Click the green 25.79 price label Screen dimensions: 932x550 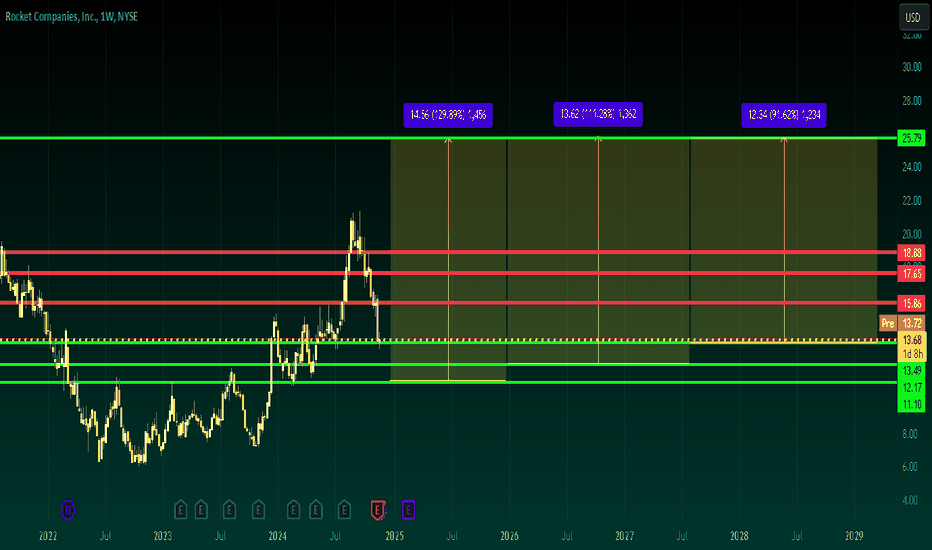(x=912, y=138)
